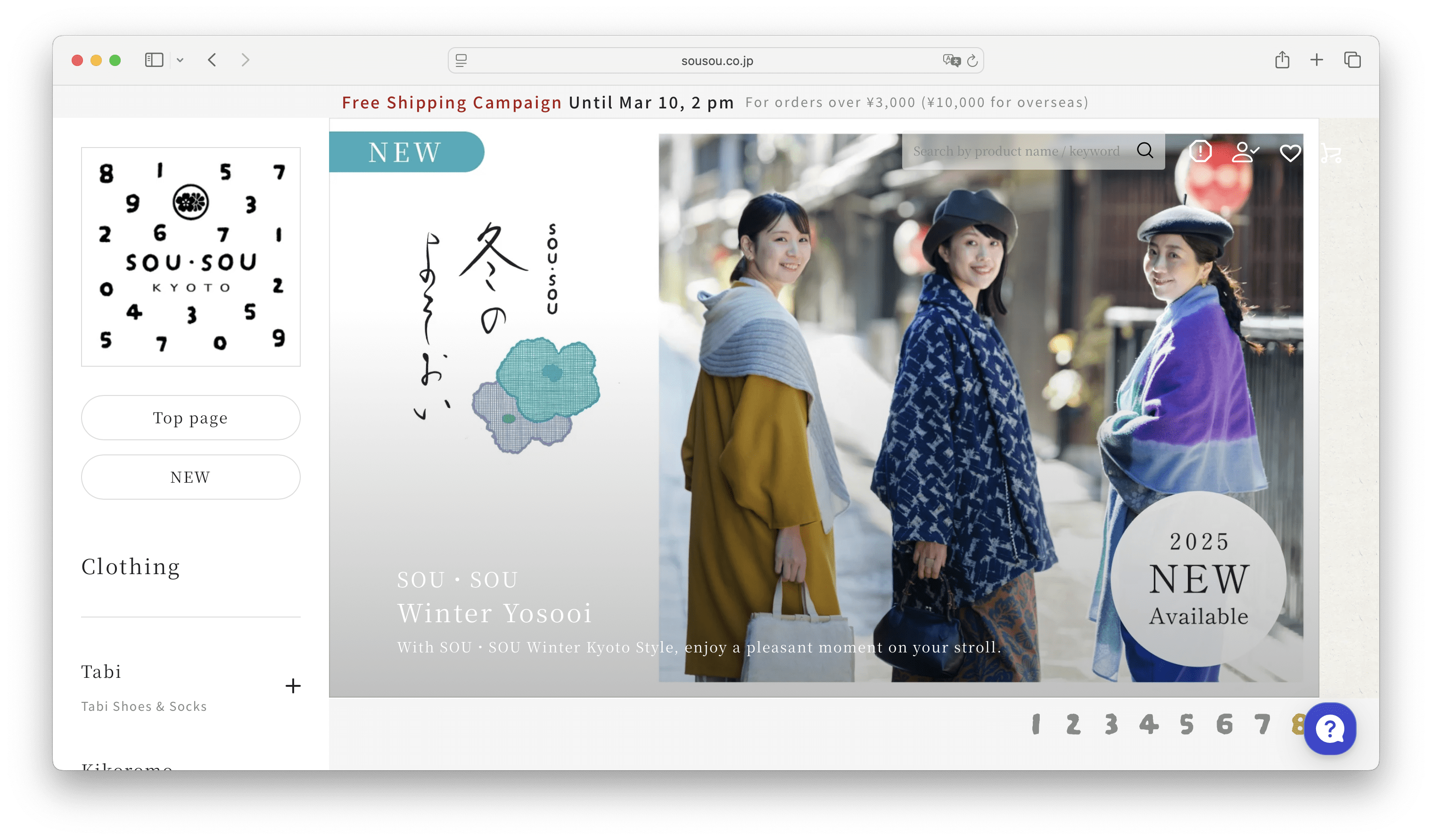Reload the page in Safari
Image resolution: width=1432 pixels, height=840 pixels.
click(972, 60)
